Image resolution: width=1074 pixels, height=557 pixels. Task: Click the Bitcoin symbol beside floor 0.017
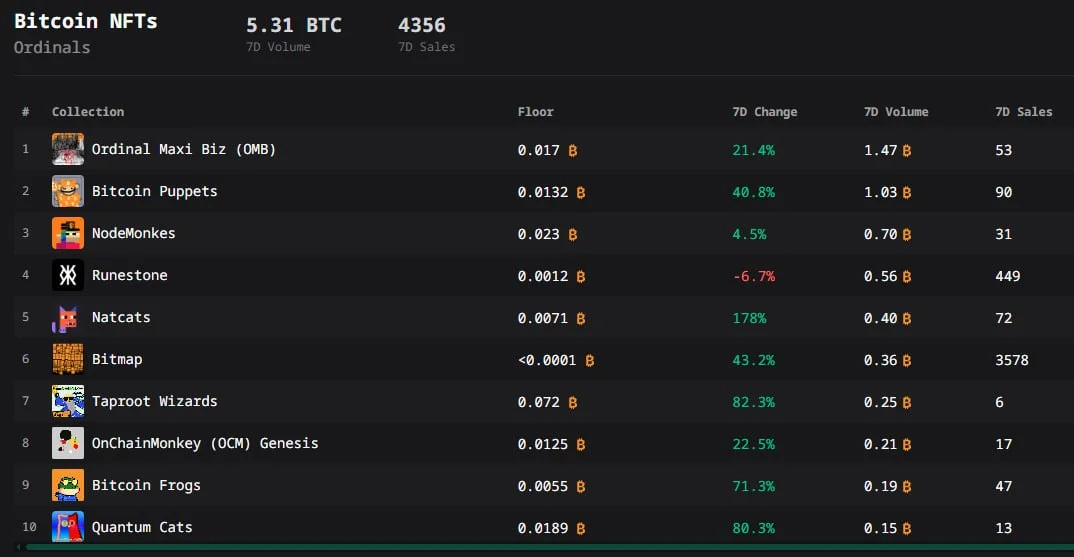tap(573, 151)
